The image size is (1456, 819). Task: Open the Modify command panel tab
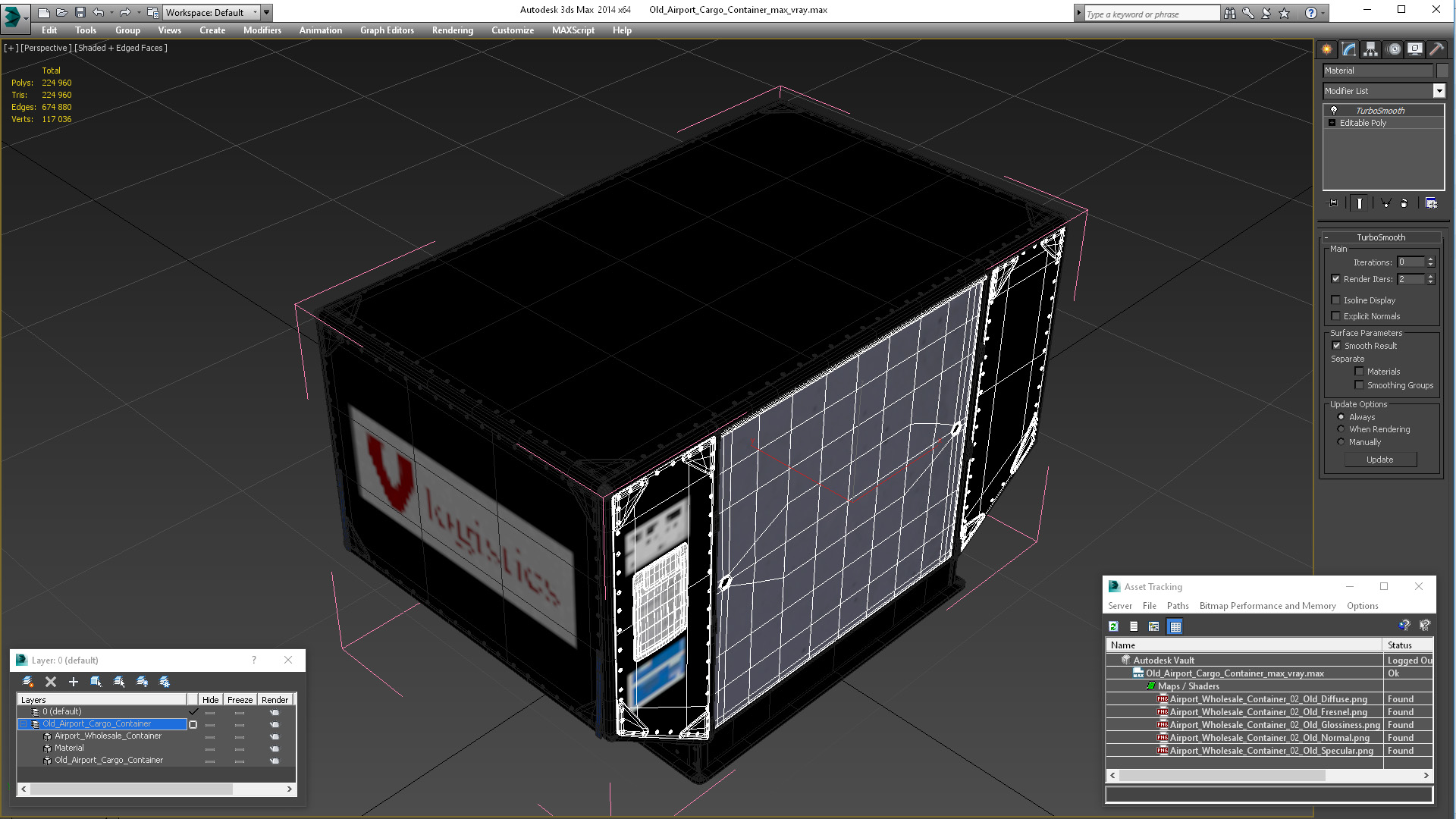(1349, 49)
